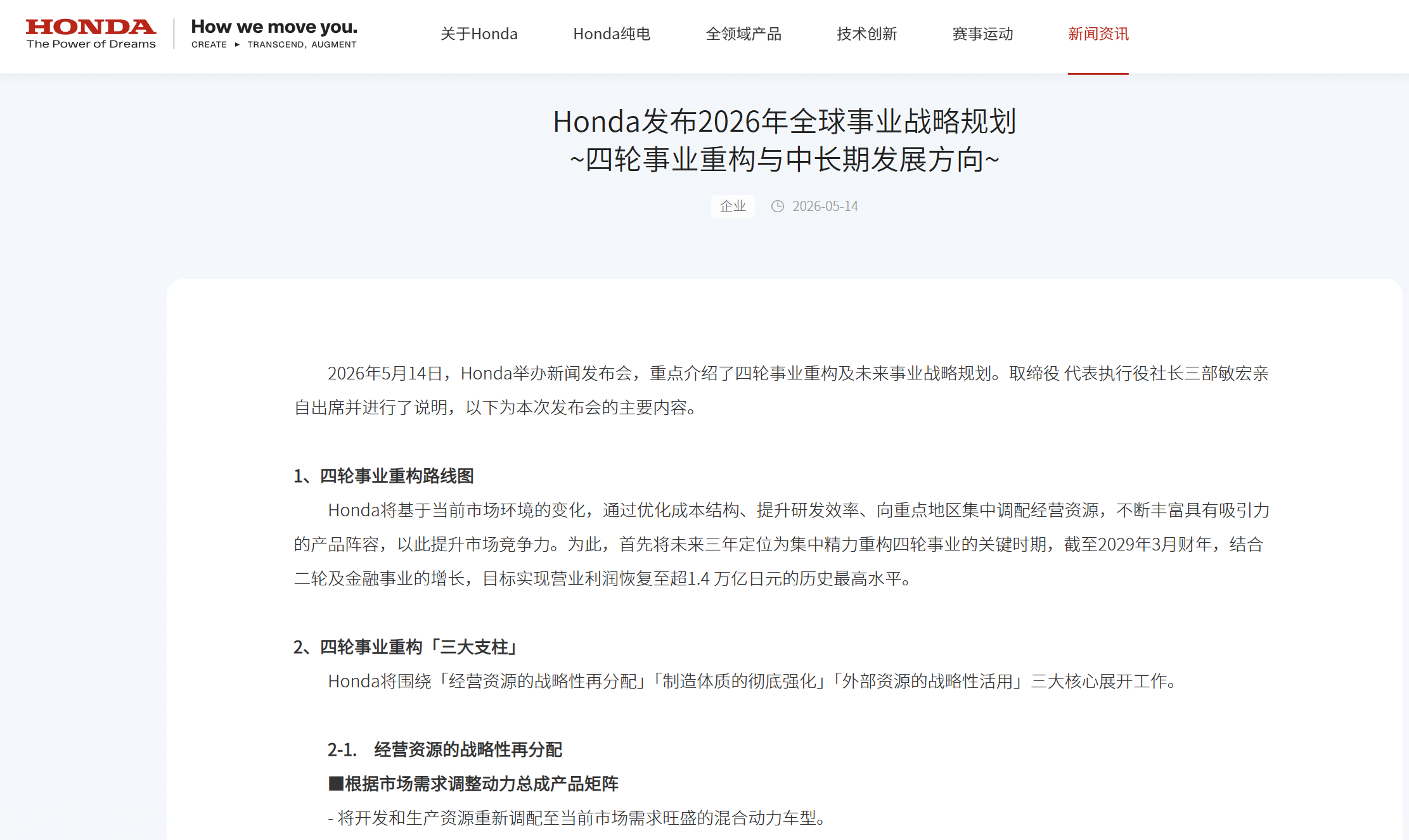Click the bullet heading ■根据市场需求调整动力总成产品矩阵
The height and width of the screenshot is (840, 1409).
click(x=473, y=784)
